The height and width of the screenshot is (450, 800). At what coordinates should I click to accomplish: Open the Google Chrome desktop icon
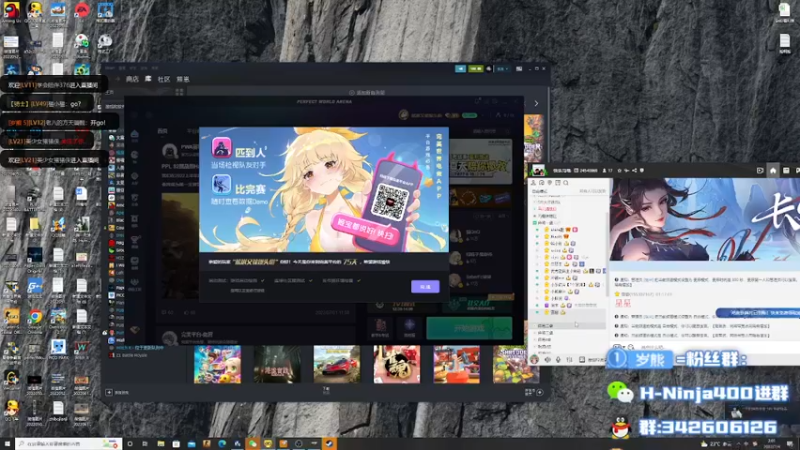pyautogui.click(x=35, y=318)
